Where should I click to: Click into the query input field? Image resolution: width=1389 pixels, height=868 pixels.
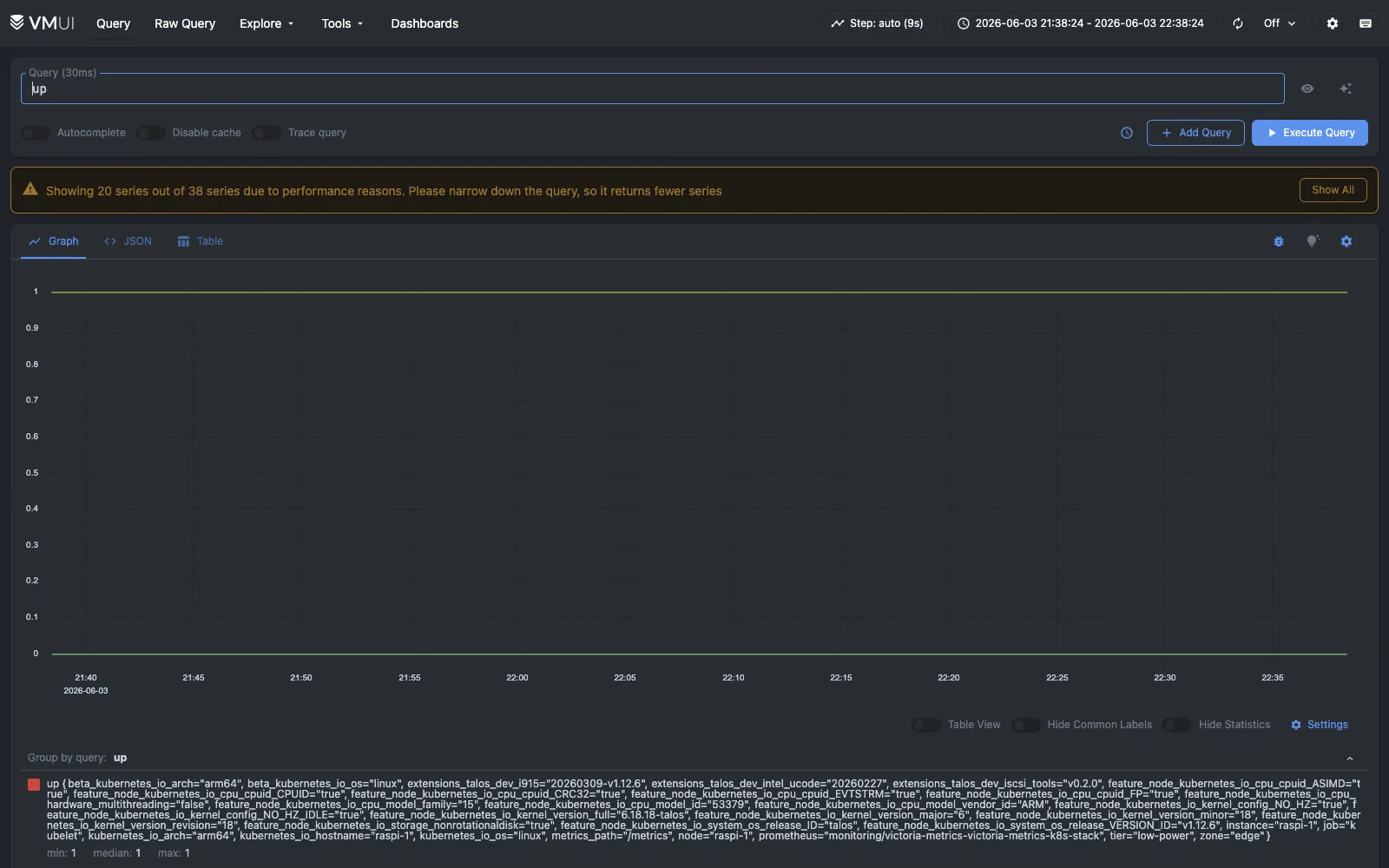pyautogui.click(x=653, y=89)
